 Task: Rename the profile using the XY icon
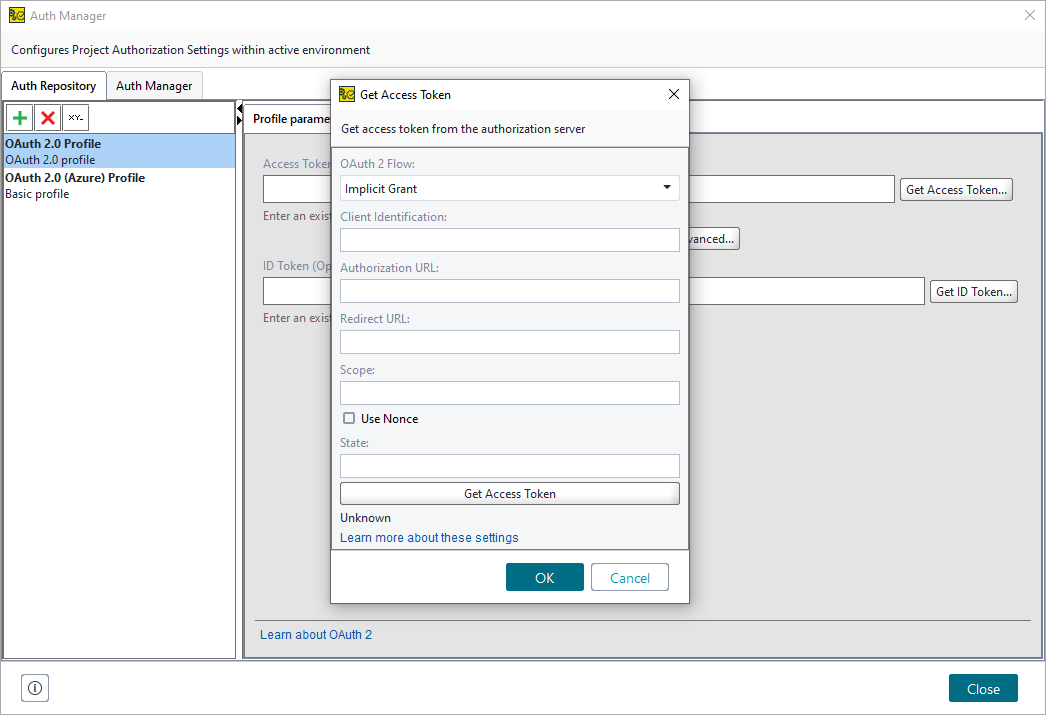point(75,117)
